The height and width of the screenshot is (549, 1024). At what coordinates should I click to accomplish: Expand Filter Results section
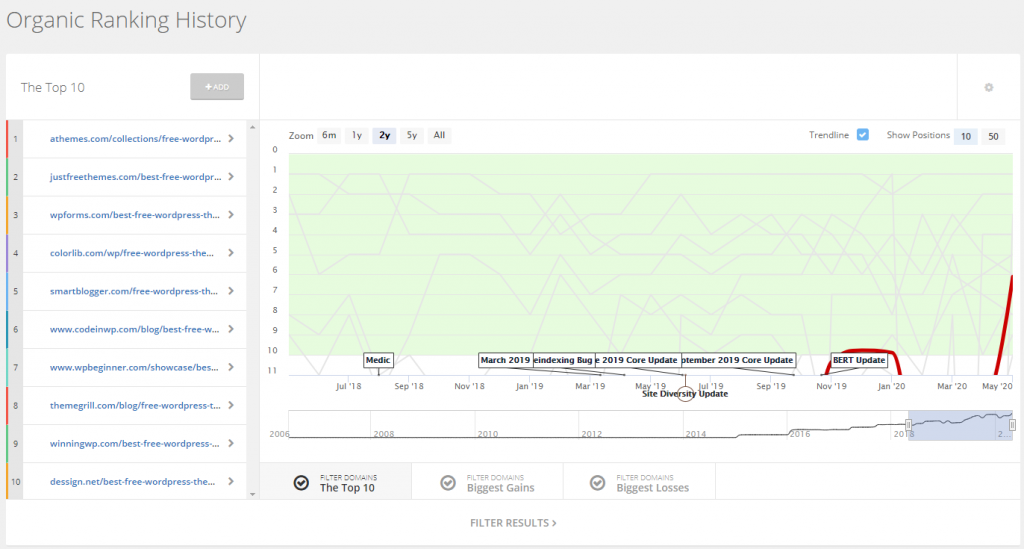(513, 523)
